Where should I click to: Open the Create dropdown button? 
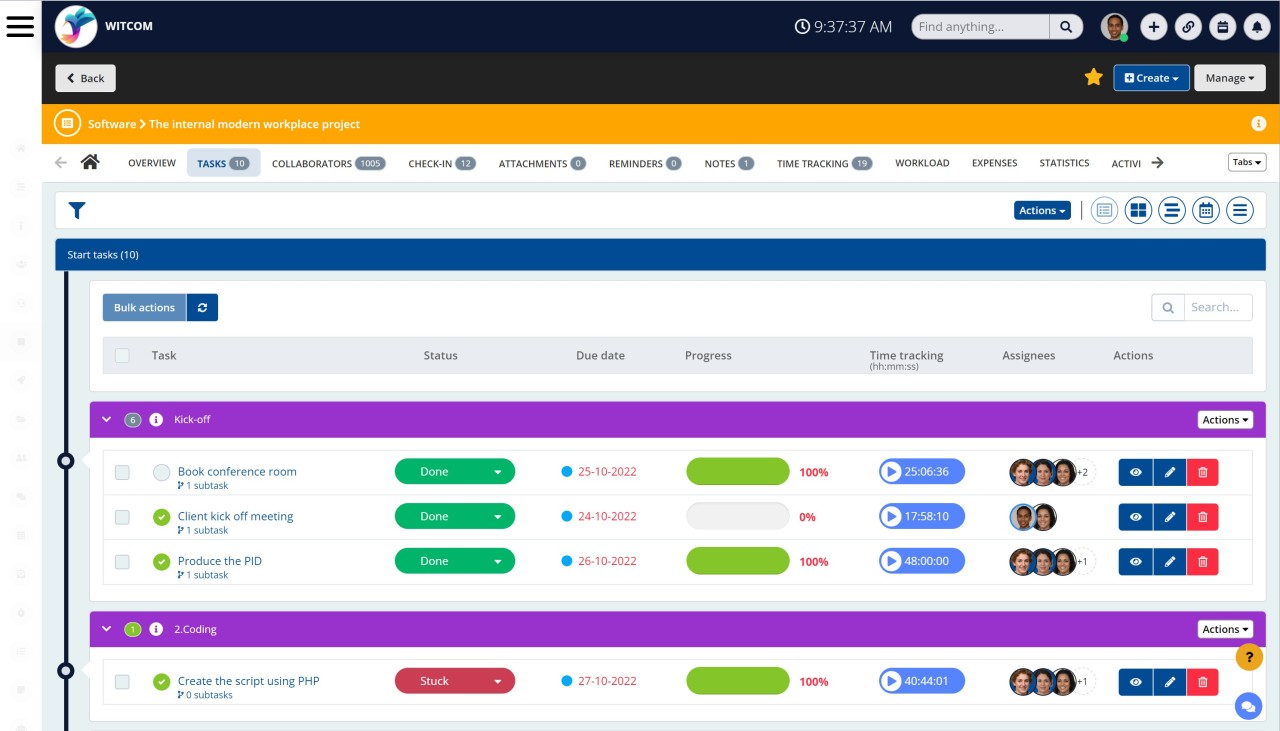(1151, 77)
